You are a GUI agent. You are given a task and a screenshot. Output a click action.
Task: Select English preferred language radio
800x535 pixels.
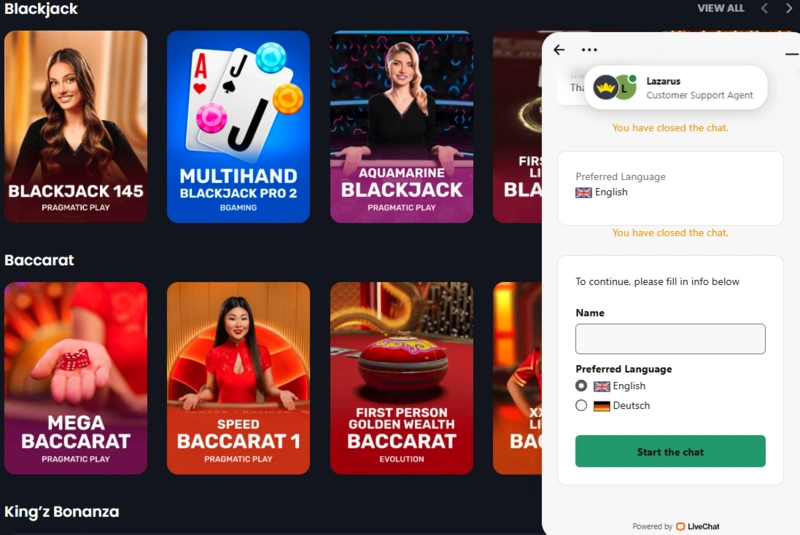(581, 386)
